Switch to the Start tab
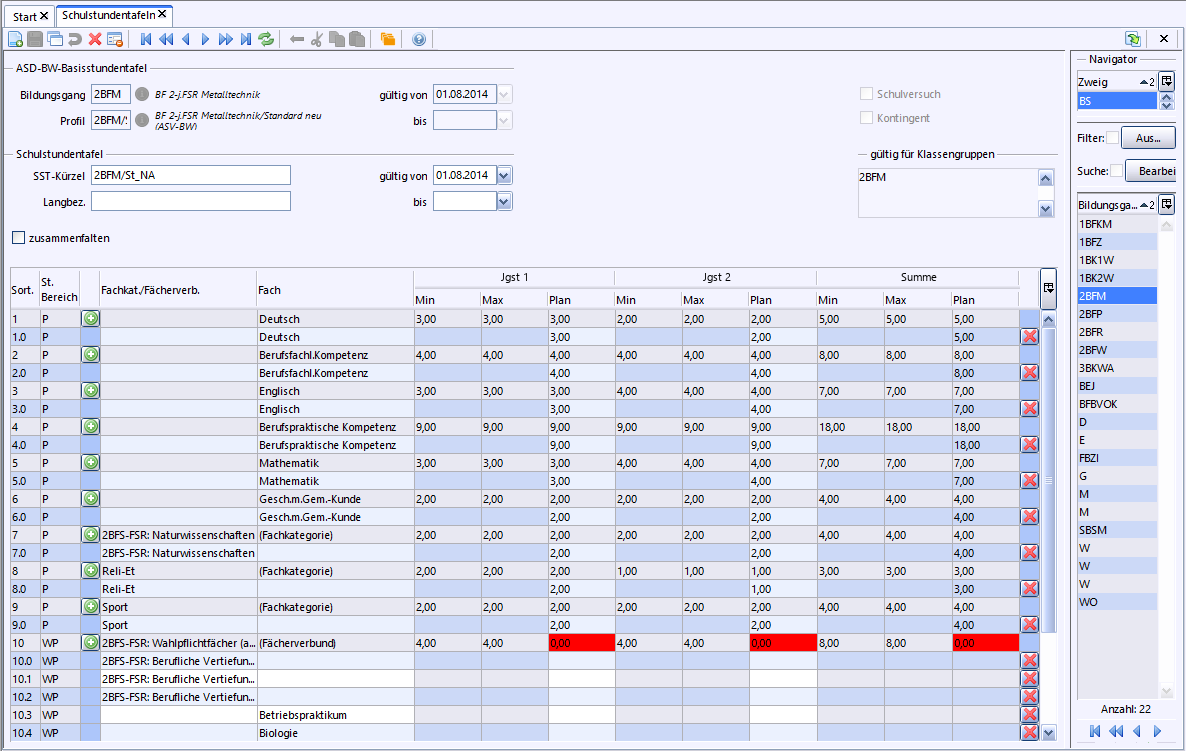1186x751 pixels. coord(25,16)
